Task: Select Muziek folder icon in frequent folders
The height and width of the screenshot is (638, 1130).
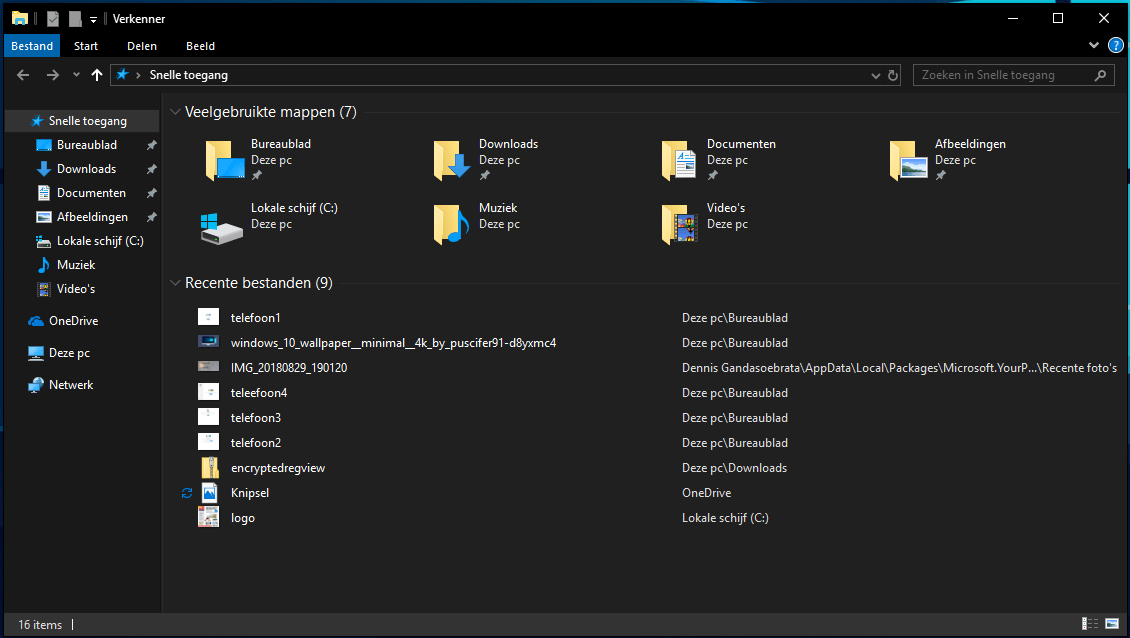Action: click(451, 224)
